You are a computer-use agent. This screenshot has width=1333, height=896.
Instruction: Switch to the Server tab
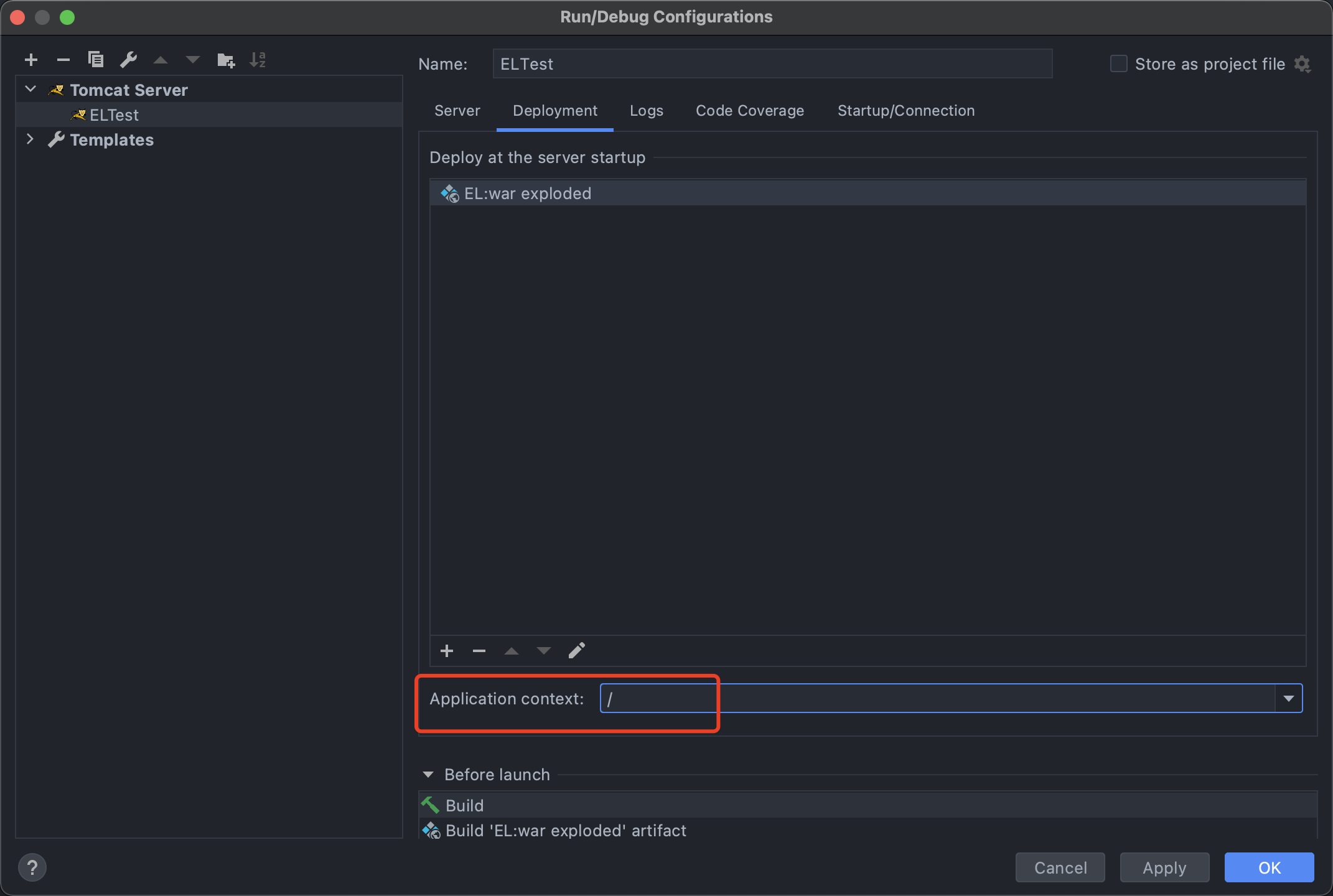(x=457, y=111)
